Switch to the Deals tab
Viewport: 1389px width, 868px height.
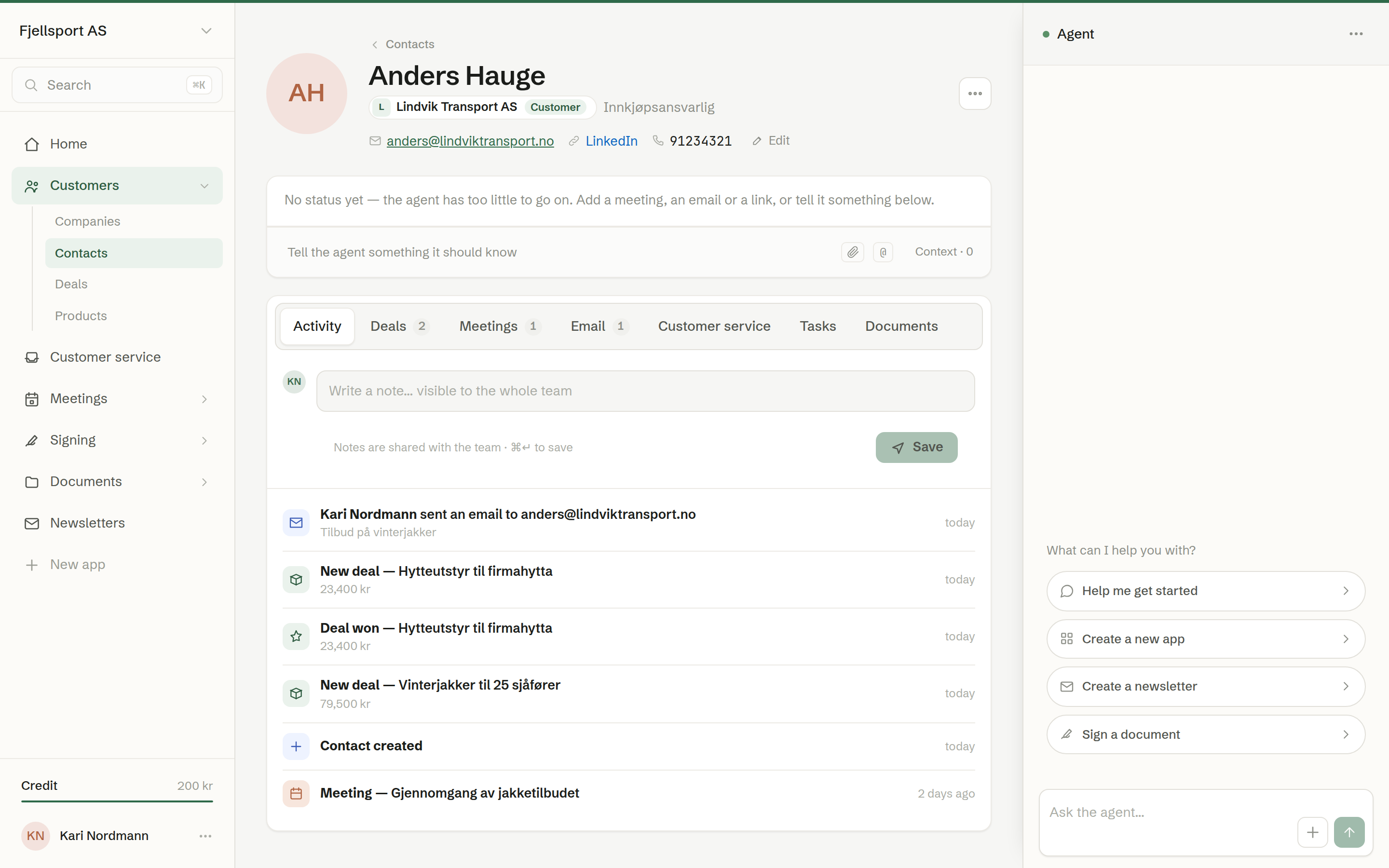399,326
